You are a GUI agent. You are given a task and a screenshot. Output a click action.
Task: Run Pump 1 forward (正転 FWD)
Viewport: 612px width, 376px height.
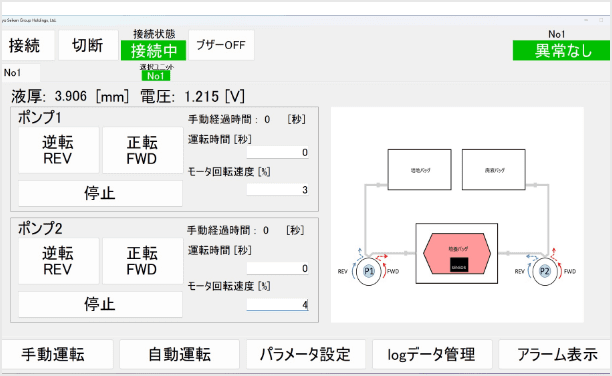point(142,150)
